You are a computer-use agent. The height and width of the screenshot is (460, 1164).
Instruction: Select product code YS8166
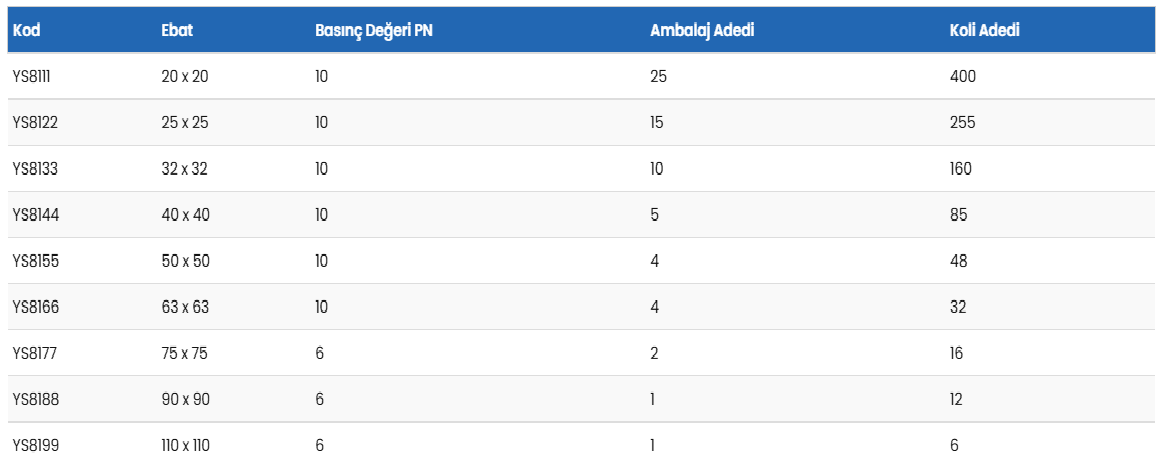coord(35,307)
